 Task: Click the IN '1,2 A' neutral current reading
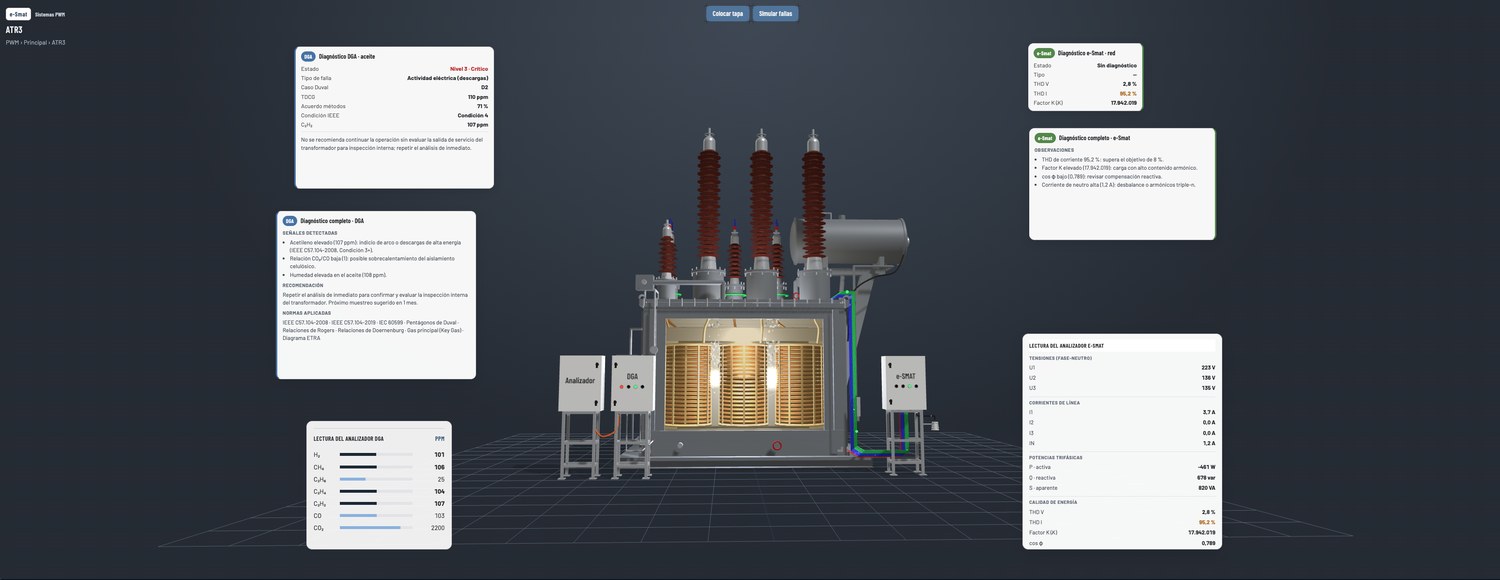[1209, 443]
